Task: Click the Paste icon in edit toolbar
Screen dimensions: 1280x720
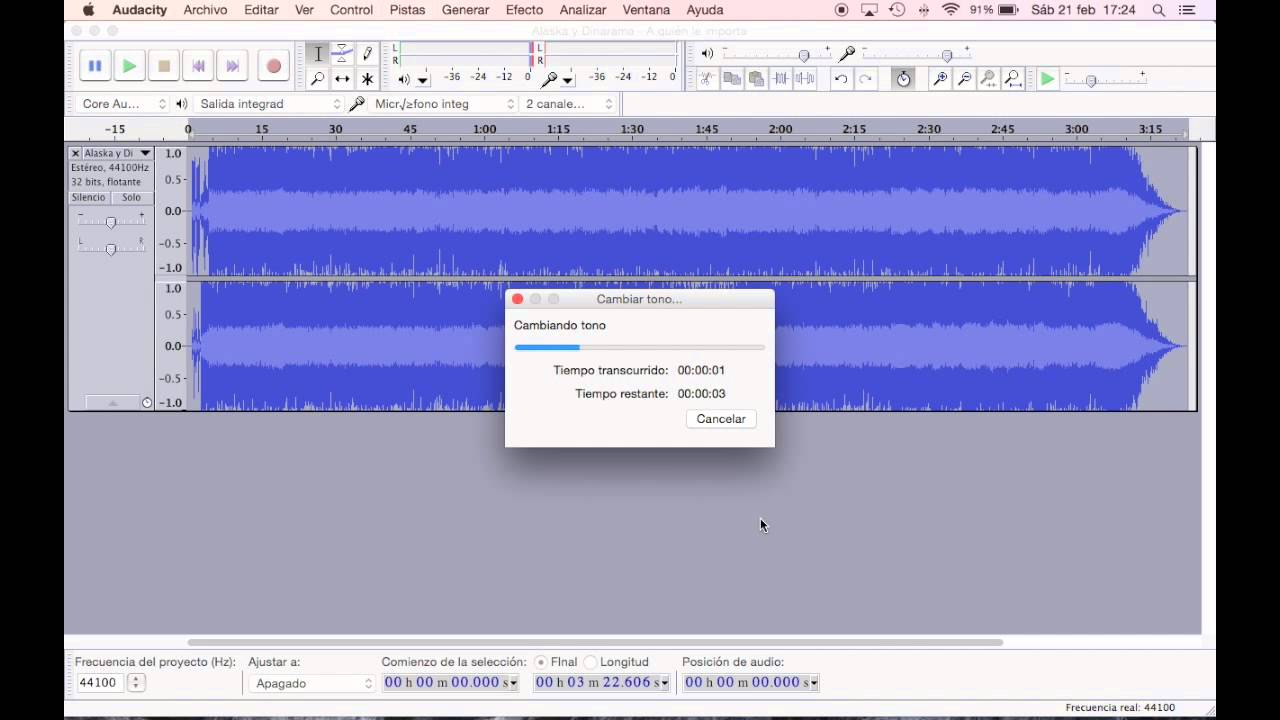Action: (756, 78)
